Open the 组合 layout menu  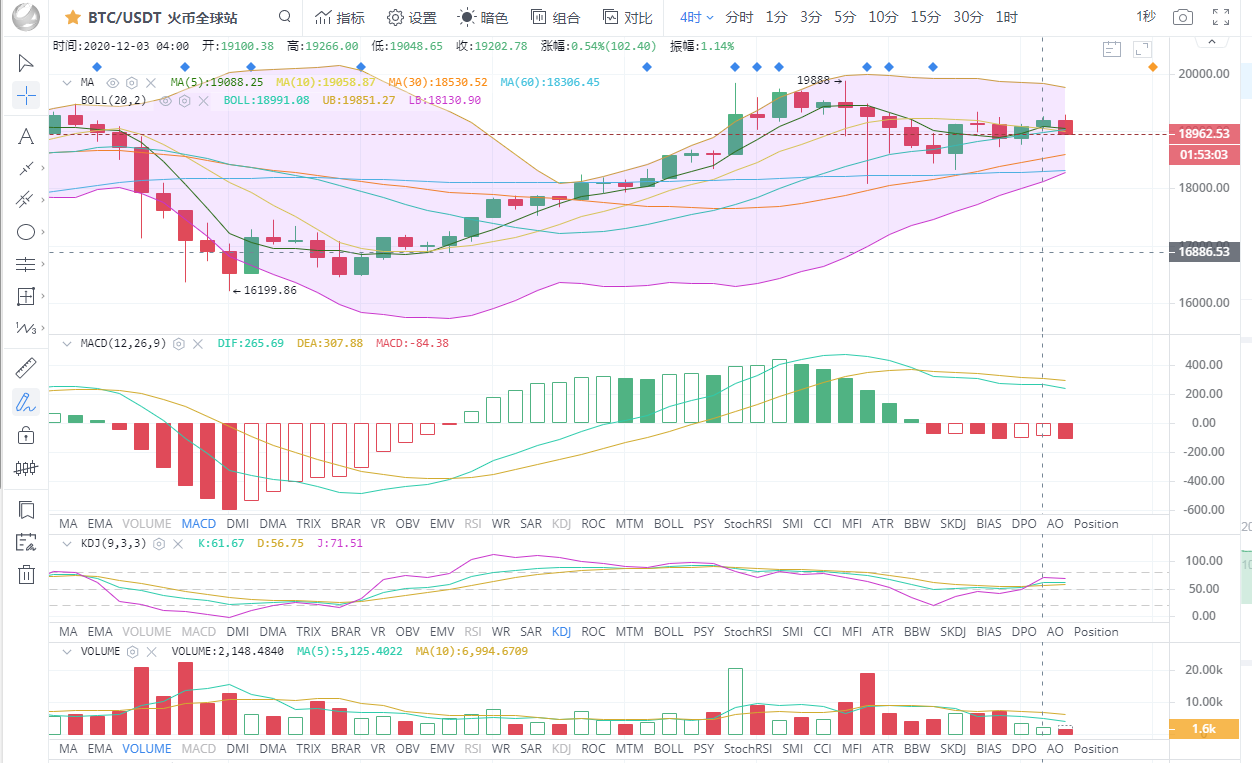coord(555,17)
